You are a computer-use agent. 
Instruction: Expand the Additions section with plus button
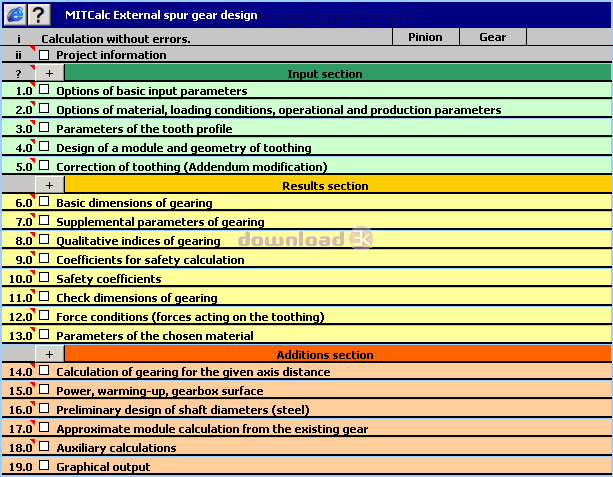(x=50, y=354)
